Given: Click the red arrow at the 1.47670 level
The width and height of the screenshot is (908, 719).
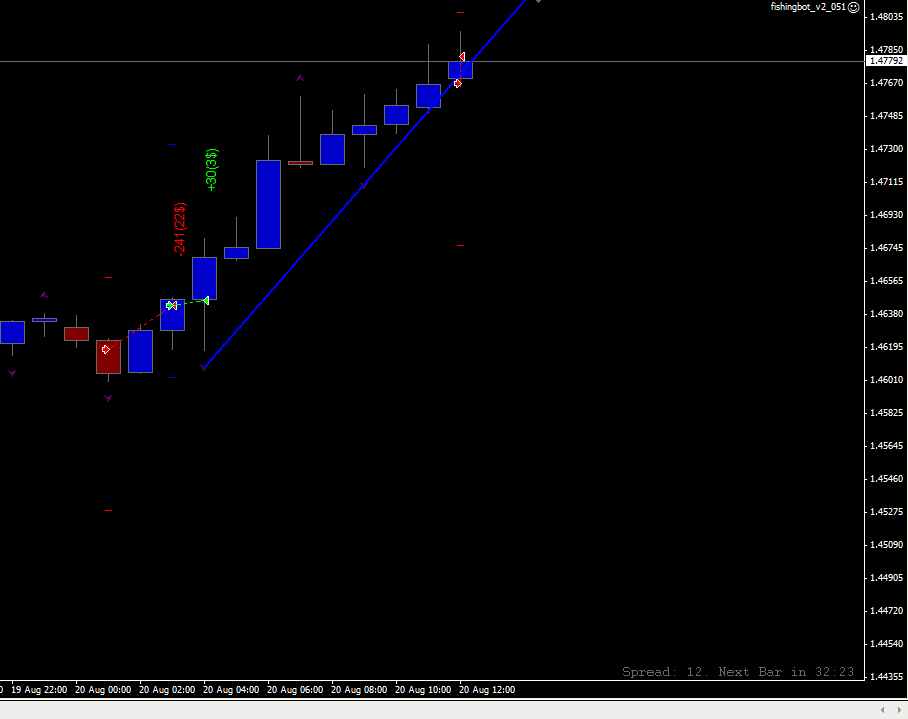Looking at the screenshot, I should pos(457,83).
